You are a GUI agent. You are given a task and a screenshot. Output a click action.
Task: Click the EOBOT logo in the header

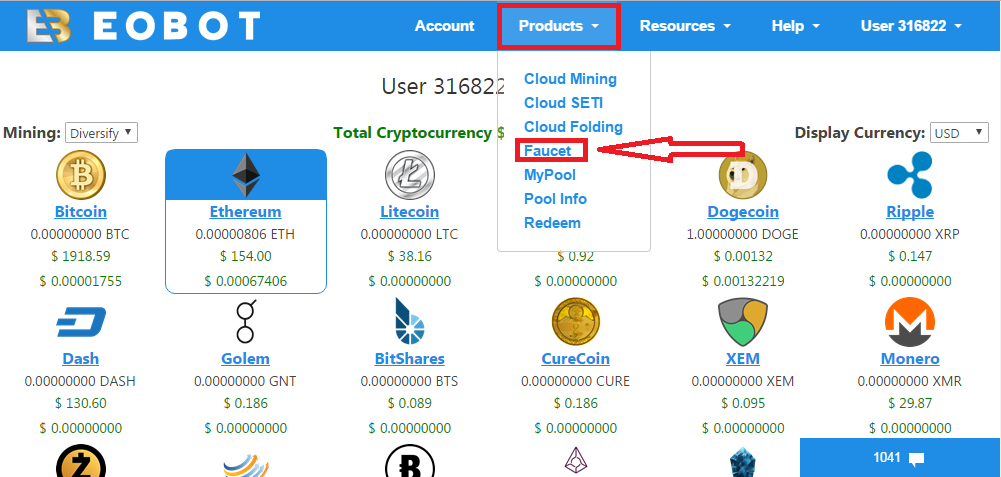(143, 27)
